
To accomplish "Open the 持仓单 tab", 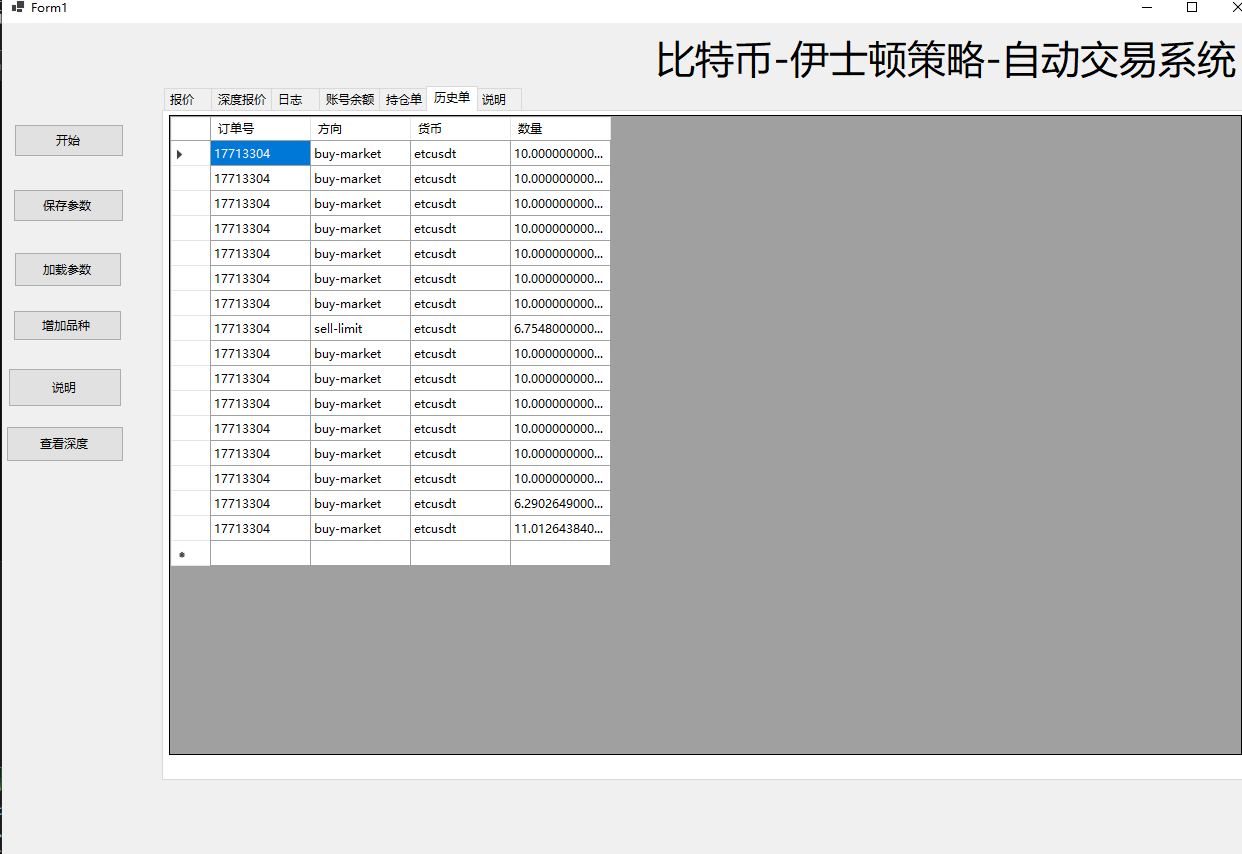I will pos(404,100).
